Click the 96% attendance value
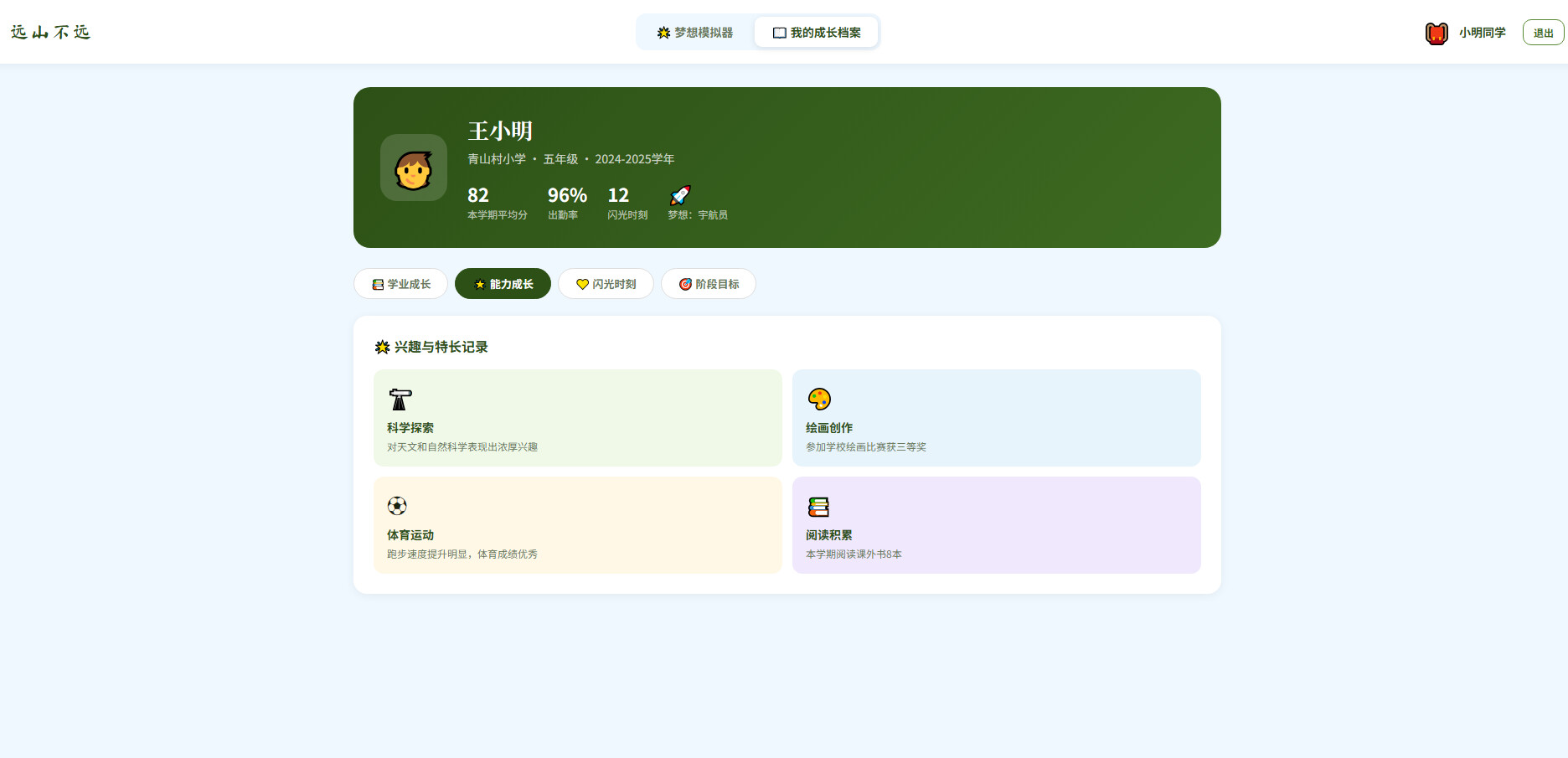1568x758 pixels. pyautogui.click(x=567, y=195)
